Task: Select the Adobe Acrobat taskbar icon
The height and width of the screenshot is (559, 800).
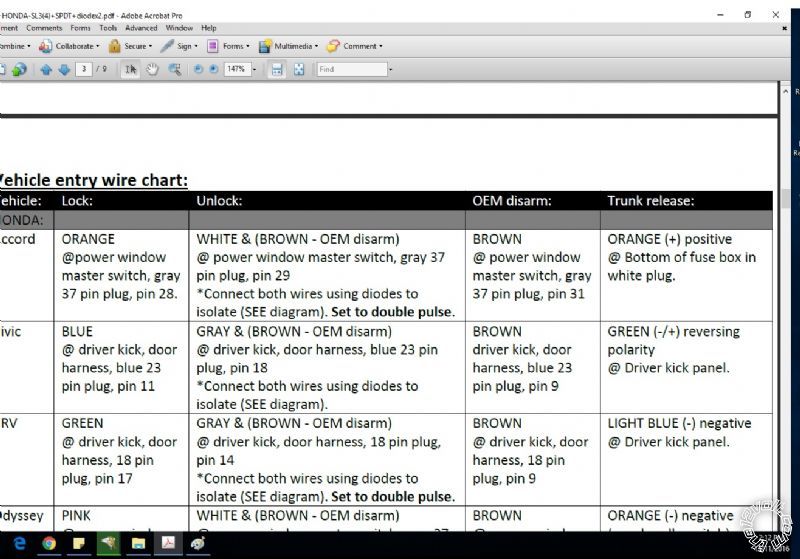Action: click(168, 543)
